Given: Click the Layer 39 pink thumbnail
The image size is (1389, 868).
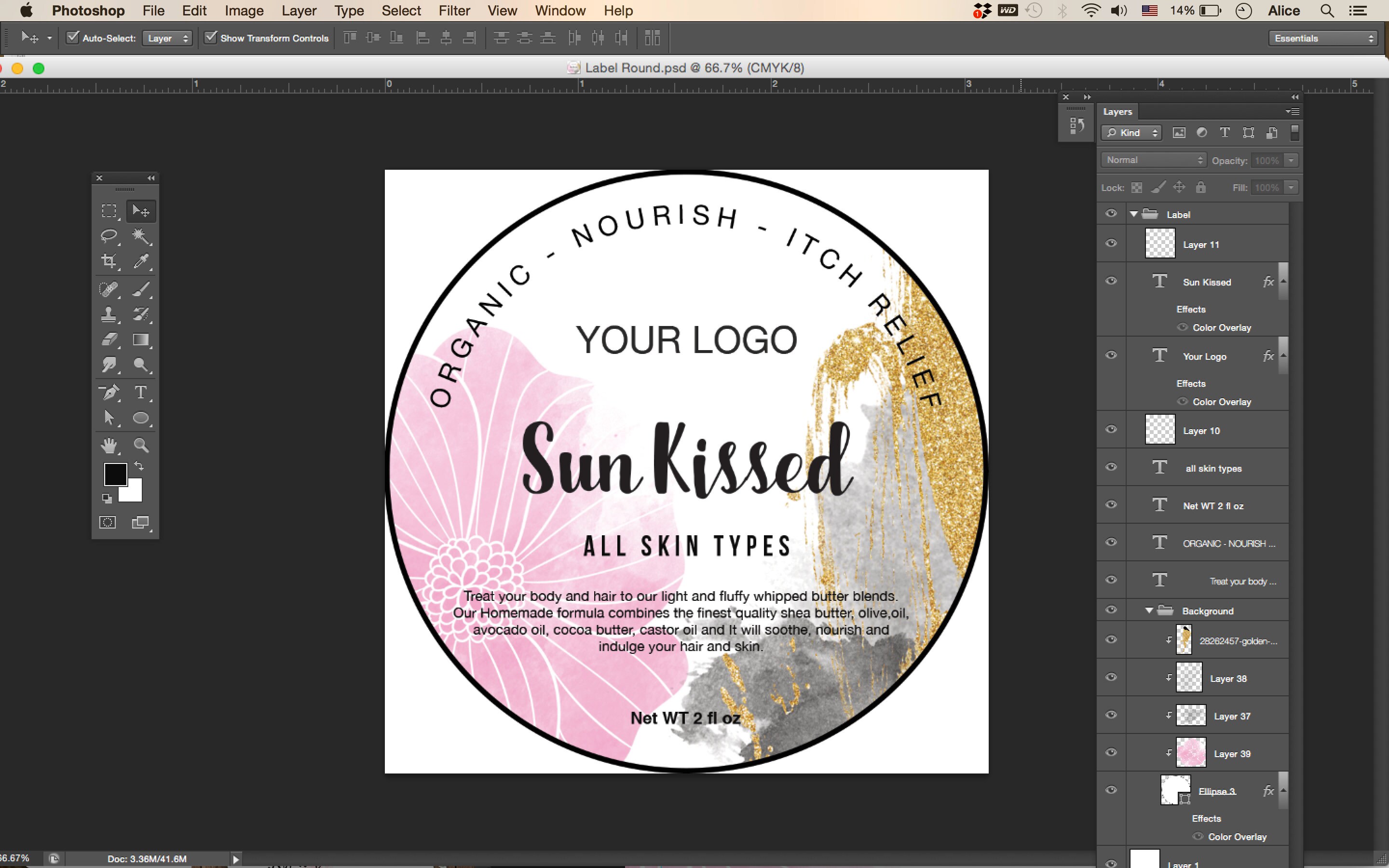Looking at the screenshot, I should tap(1190, 753).
